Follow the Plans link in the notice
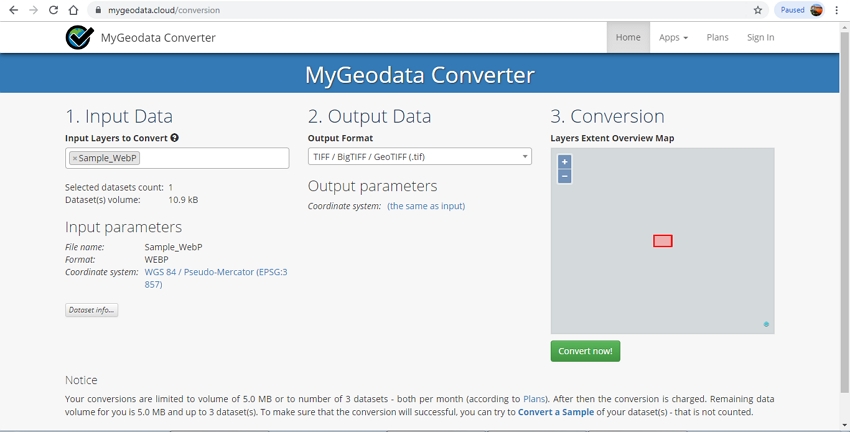 click(533, 399)
